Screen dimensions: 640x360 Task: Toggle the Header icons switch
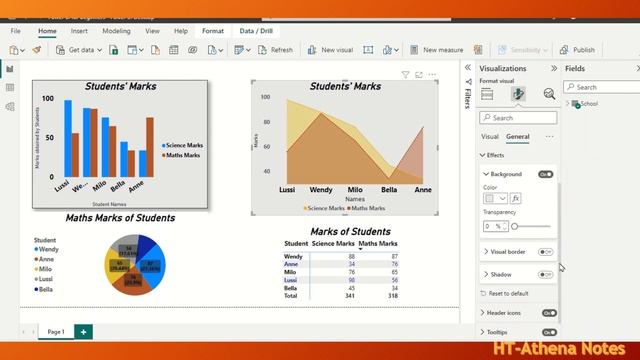tap(549, 313)
